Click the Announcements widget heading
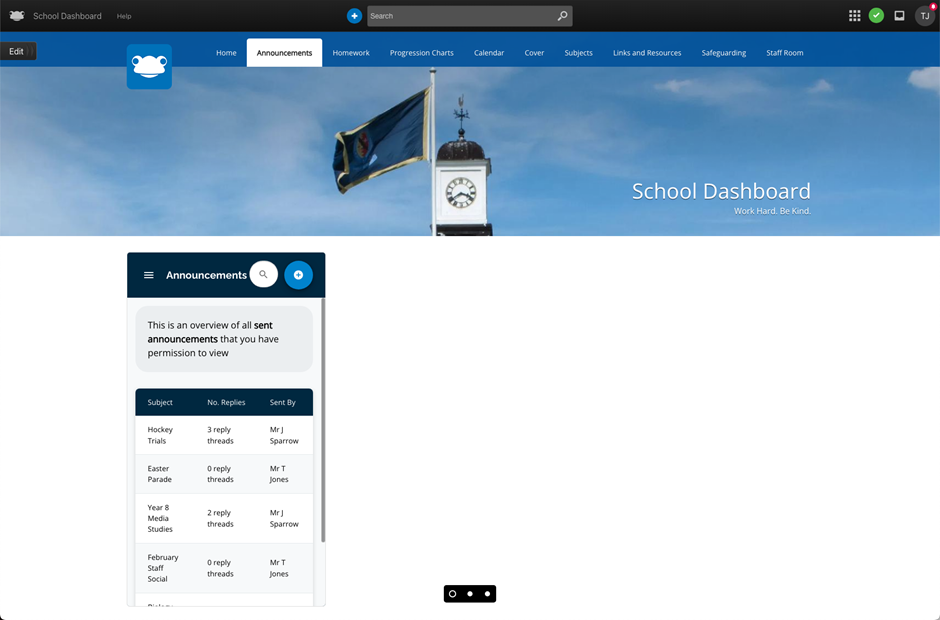This screenshot has width=940, height=620. click(x=206, y=275)
